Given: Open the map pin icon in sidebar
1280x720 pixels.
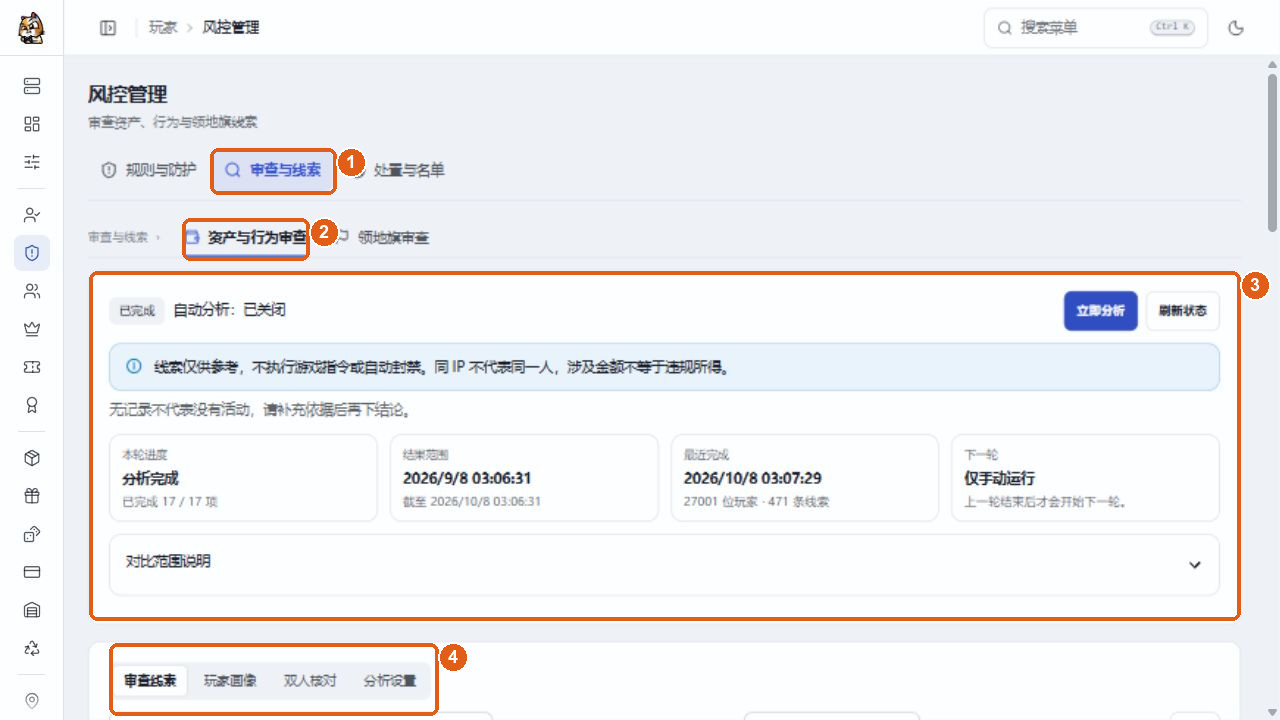Looking at the screenshot, I should pyautogui.click(x=32, y=701).
